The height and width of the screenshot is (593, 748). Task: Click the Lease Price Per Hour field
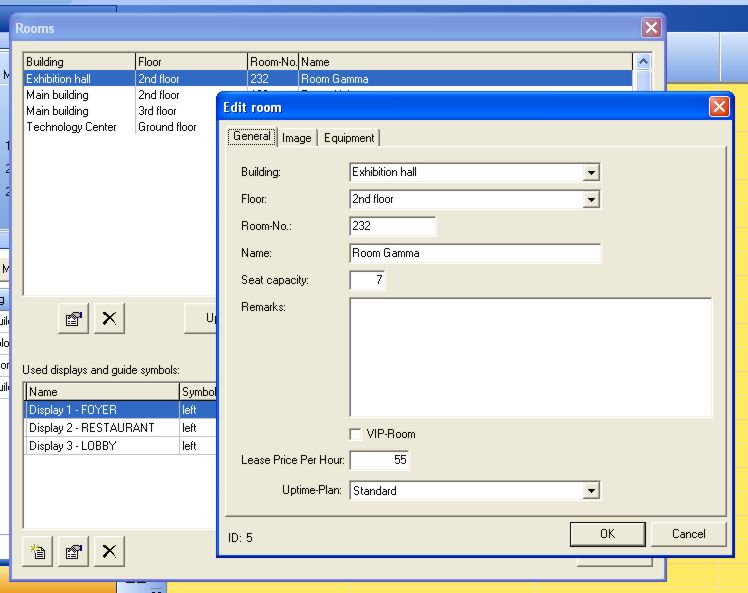click(379, 460)
